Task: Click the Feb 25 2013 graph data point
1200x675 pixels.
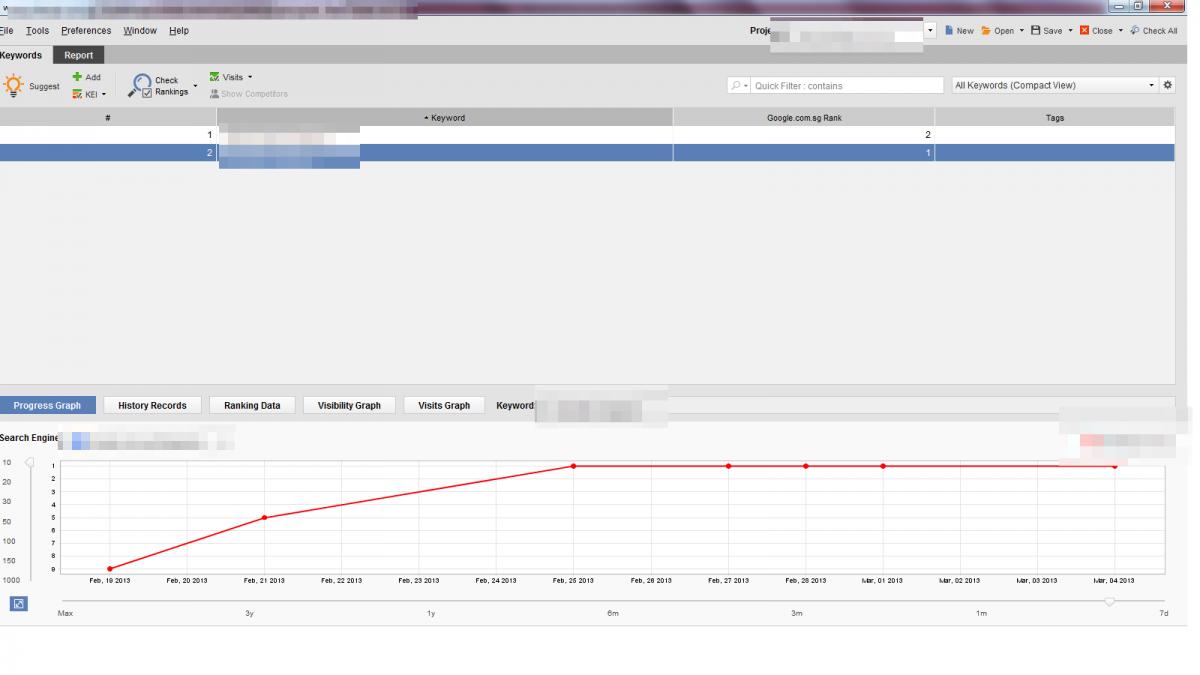Action: click(573, 466)
